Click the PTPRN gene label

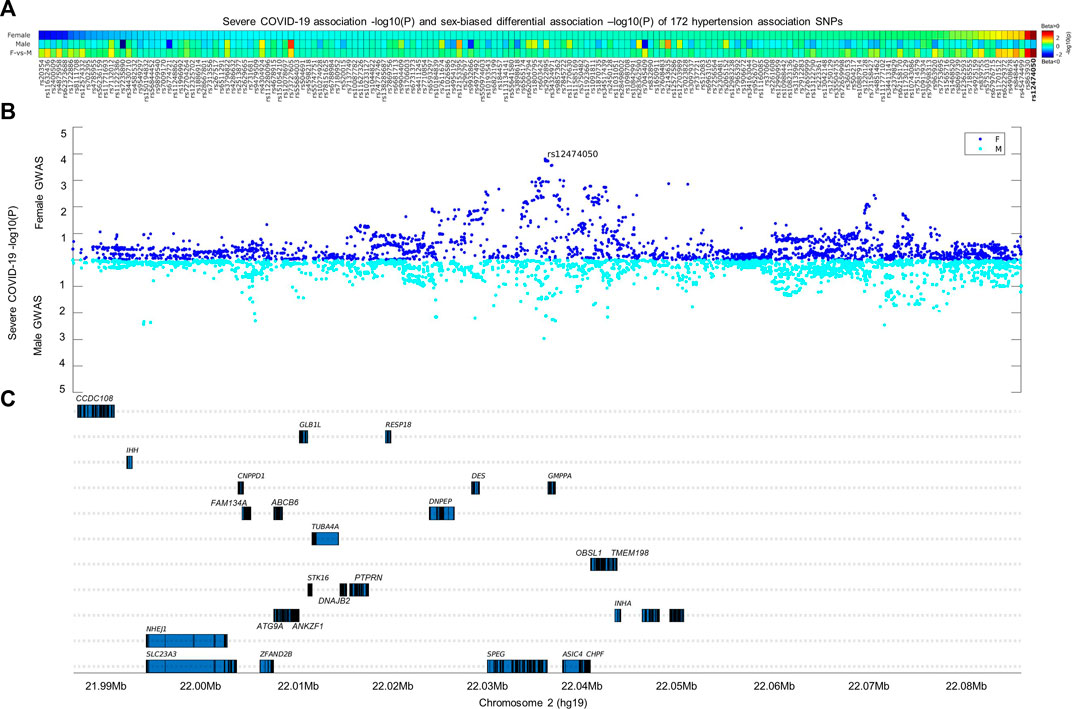(368, 578)
